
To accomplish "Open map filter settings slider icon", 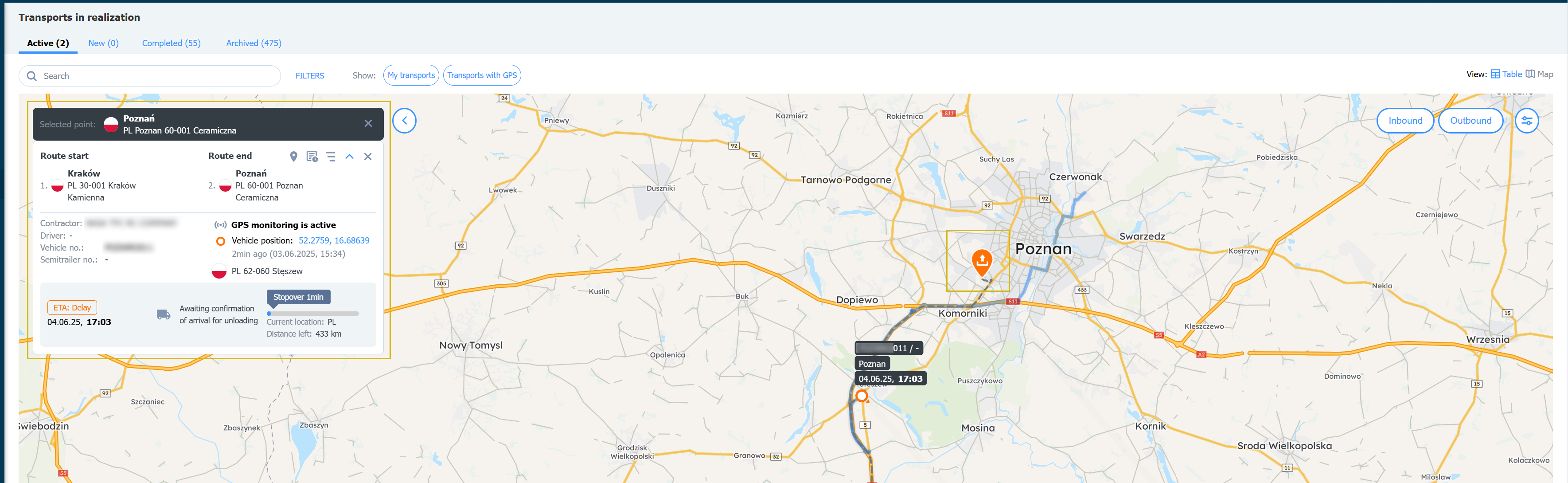I will click(1527, 121).
